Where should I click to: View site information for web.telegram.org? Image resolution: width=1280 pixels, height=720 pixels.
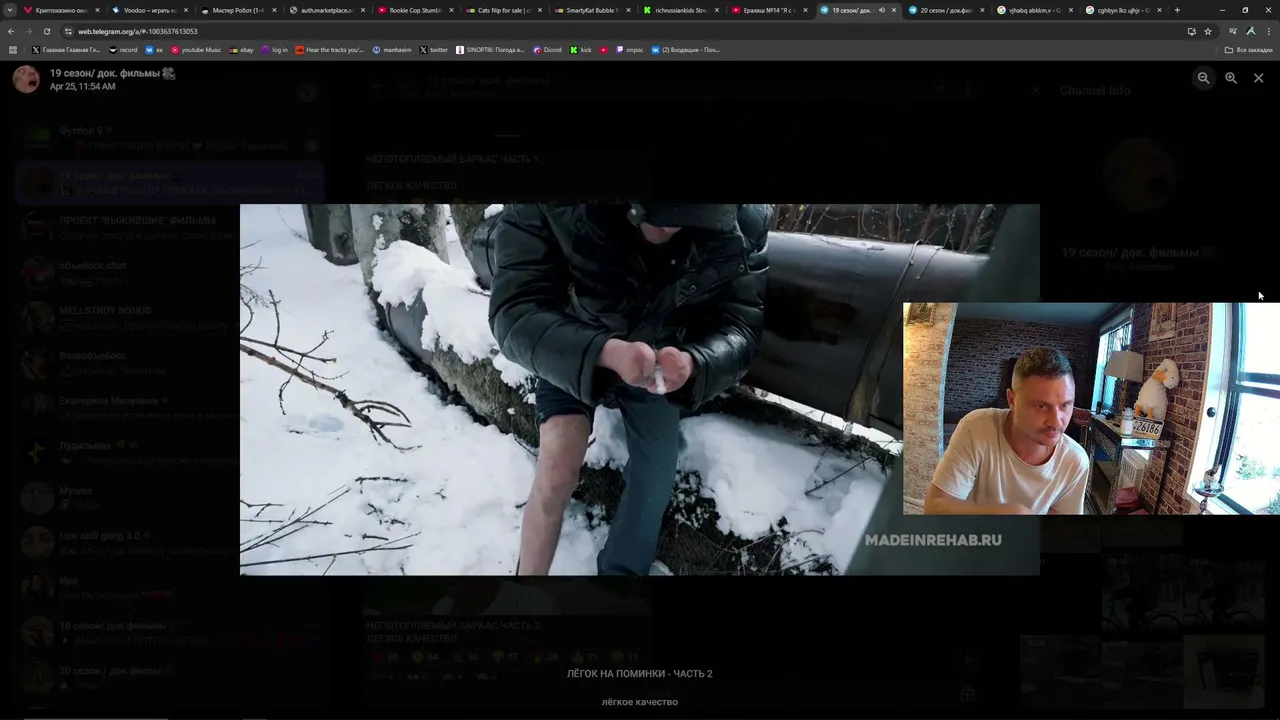coord(68,31)
